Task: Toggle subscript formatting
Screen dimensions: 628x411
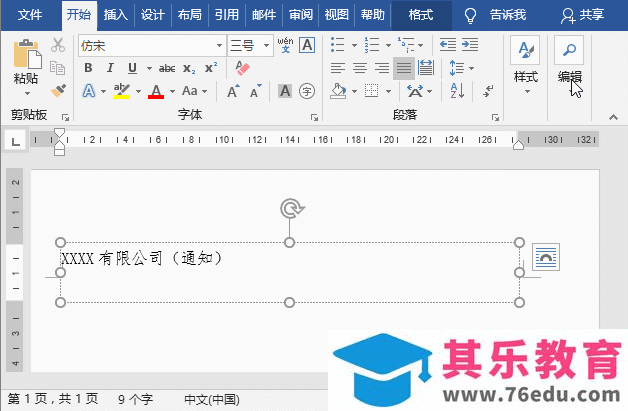Action: pyautogui.click(x=189, y=68)
